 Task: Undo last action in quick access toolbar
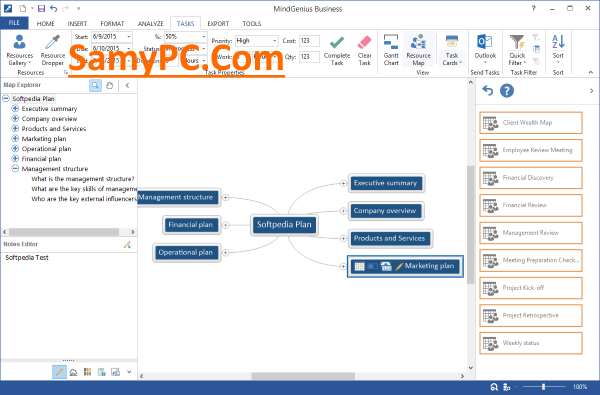pos(53,8)
